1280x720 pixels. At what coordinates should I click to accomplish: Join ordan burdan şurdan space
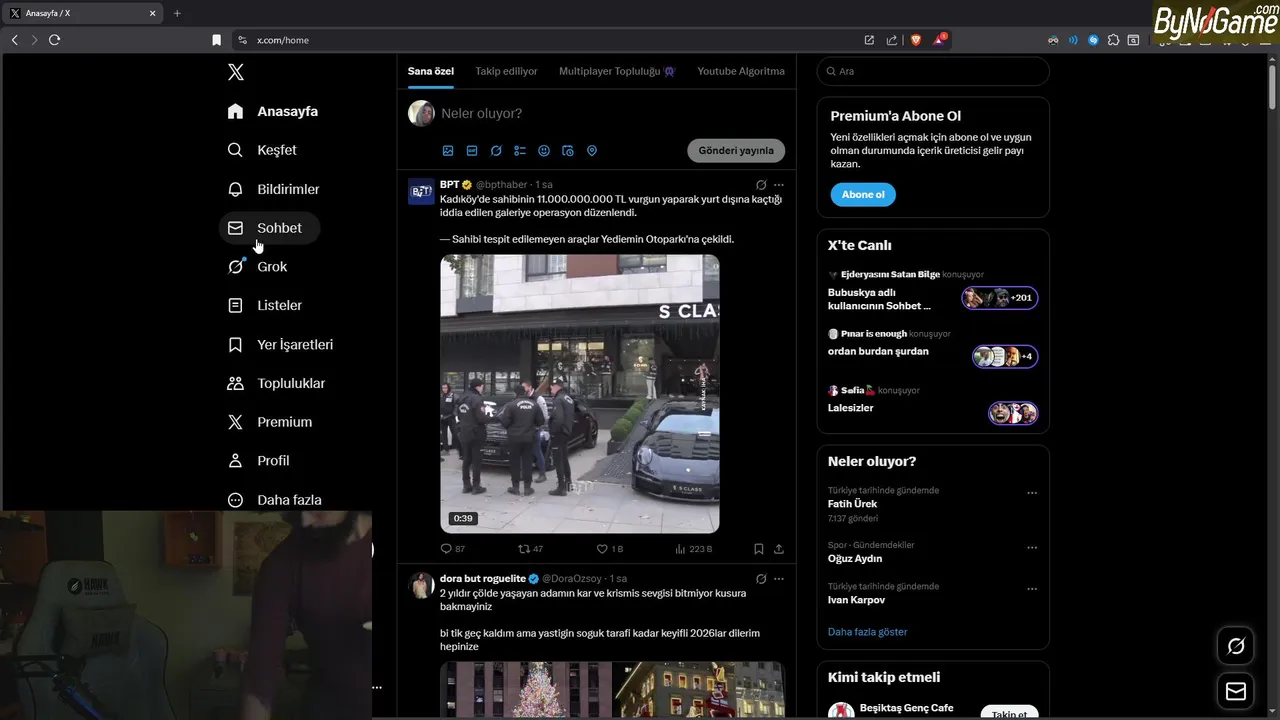(933, 349)
